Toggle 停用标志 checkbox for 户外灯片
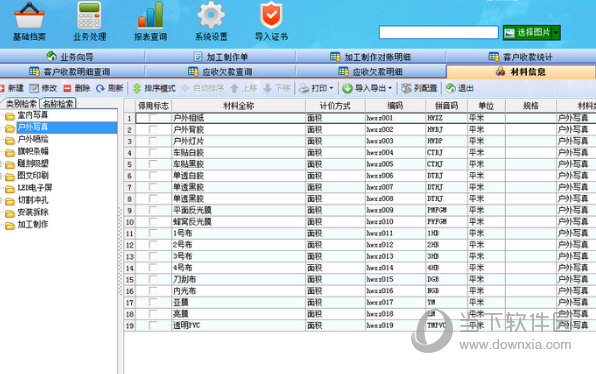Viewport: 596px width, 374px height. pyautogui.click(x=153, y=141)
